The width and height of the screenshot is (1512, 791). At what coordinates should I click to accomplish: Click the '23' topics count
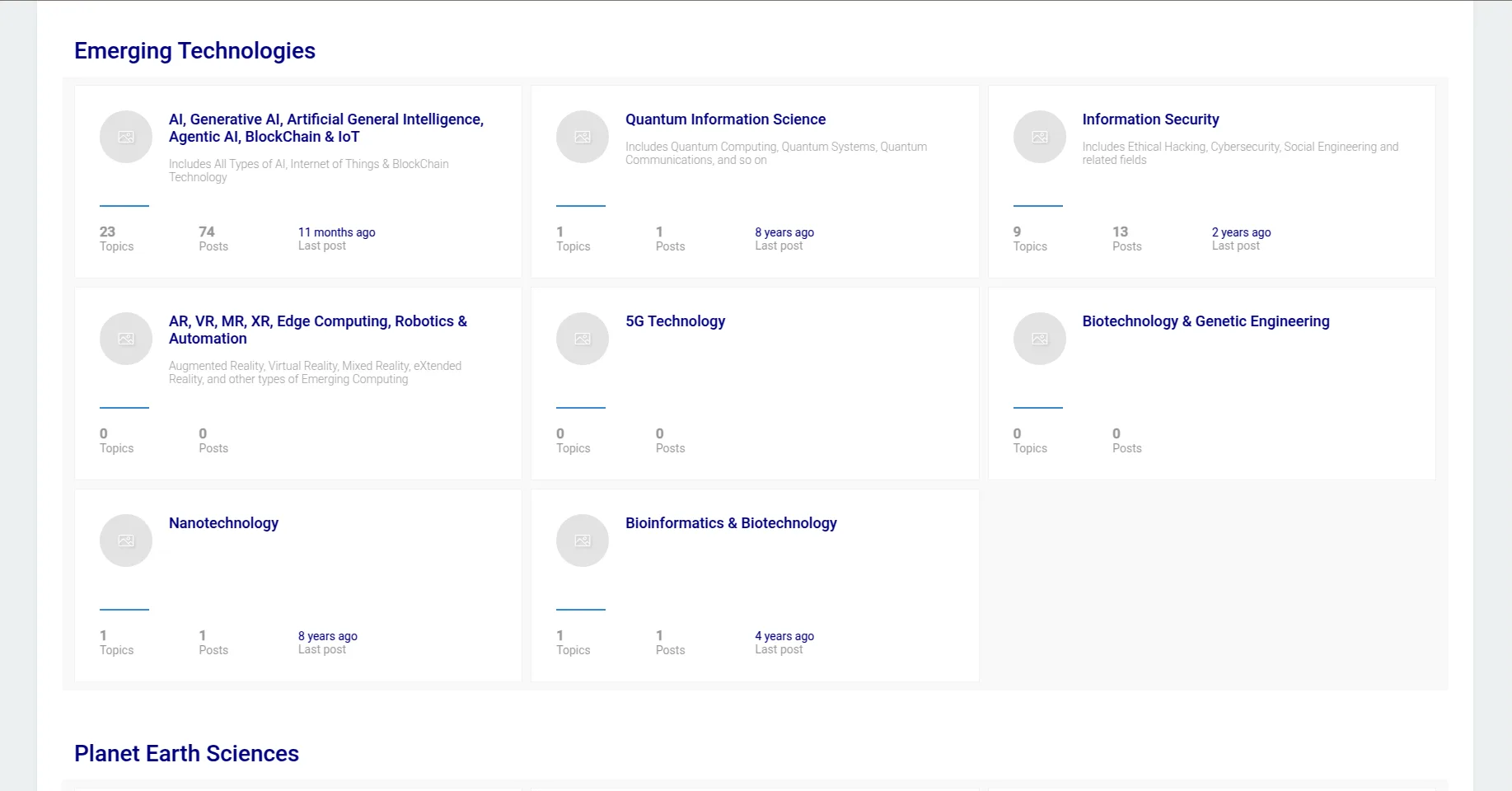click(107, 232)
